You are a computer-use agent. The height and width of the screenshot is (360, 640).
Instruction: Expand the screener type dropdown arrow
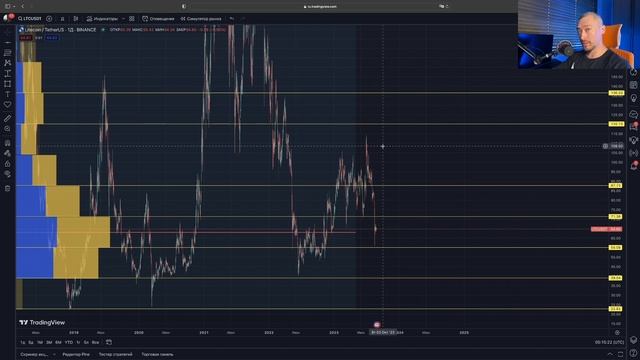(x=54, y=355)
